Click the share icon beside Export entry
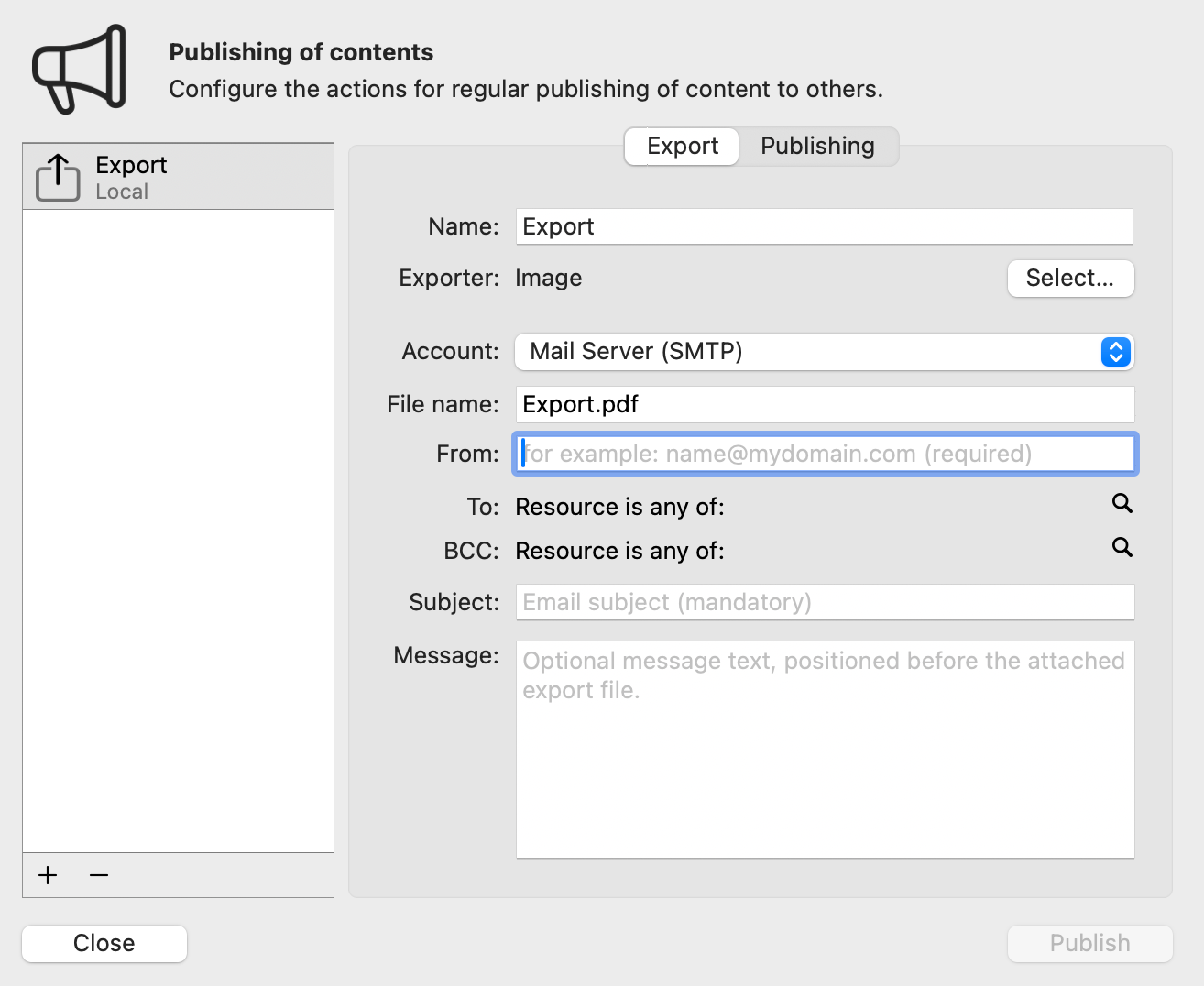1204x986 pixels. point(56,177)
